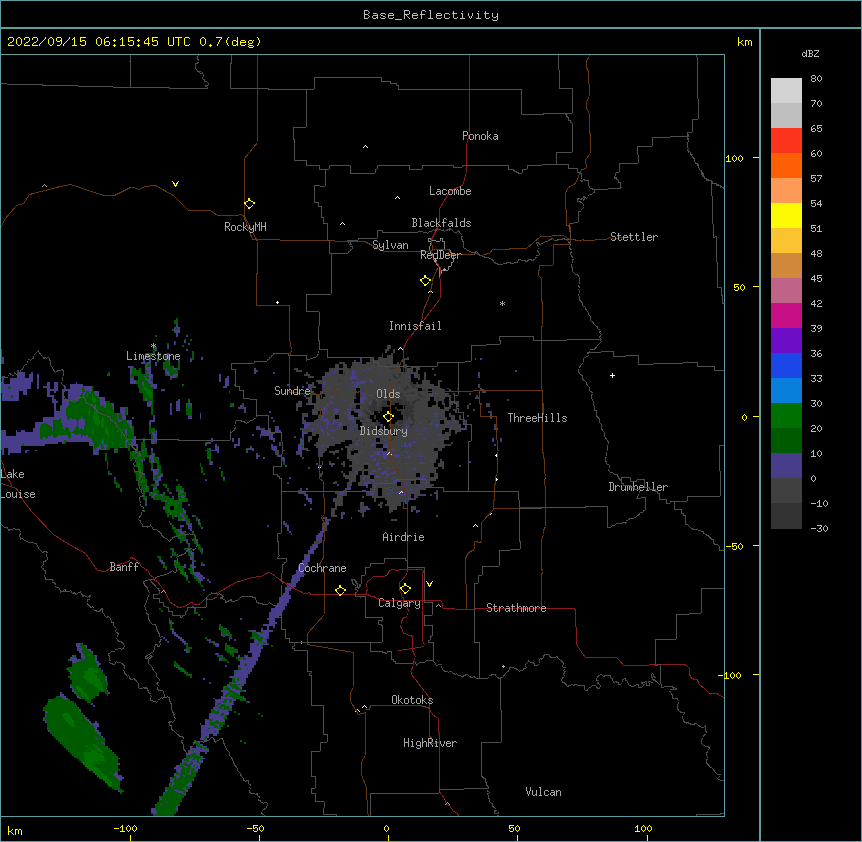Click the yellow V marker northwest of RockyMH
This screenshot has width=862, height=842.
[x=175, y=184]
